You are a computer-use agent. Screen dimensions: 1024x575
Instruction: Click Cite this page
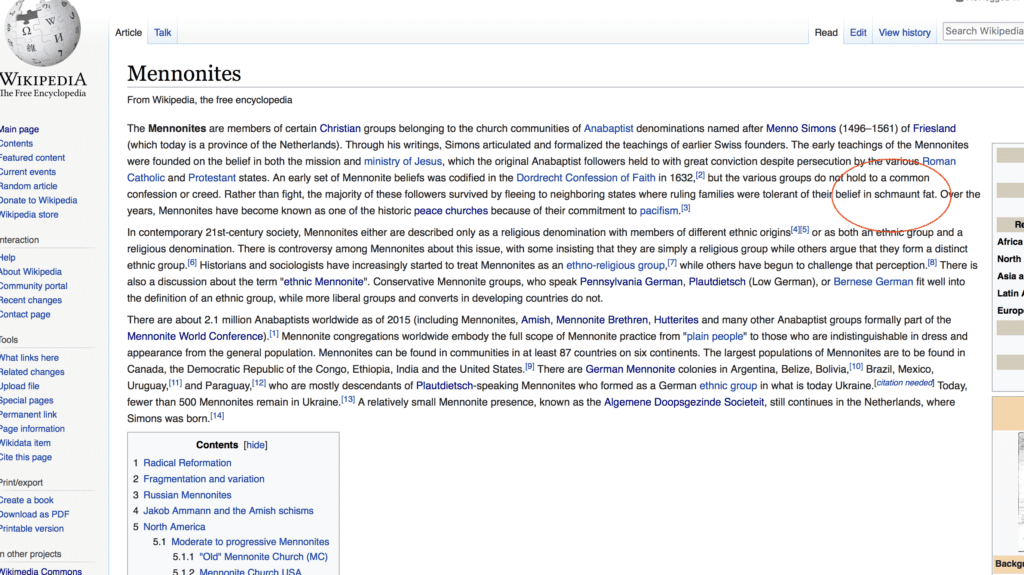[25, 457]
